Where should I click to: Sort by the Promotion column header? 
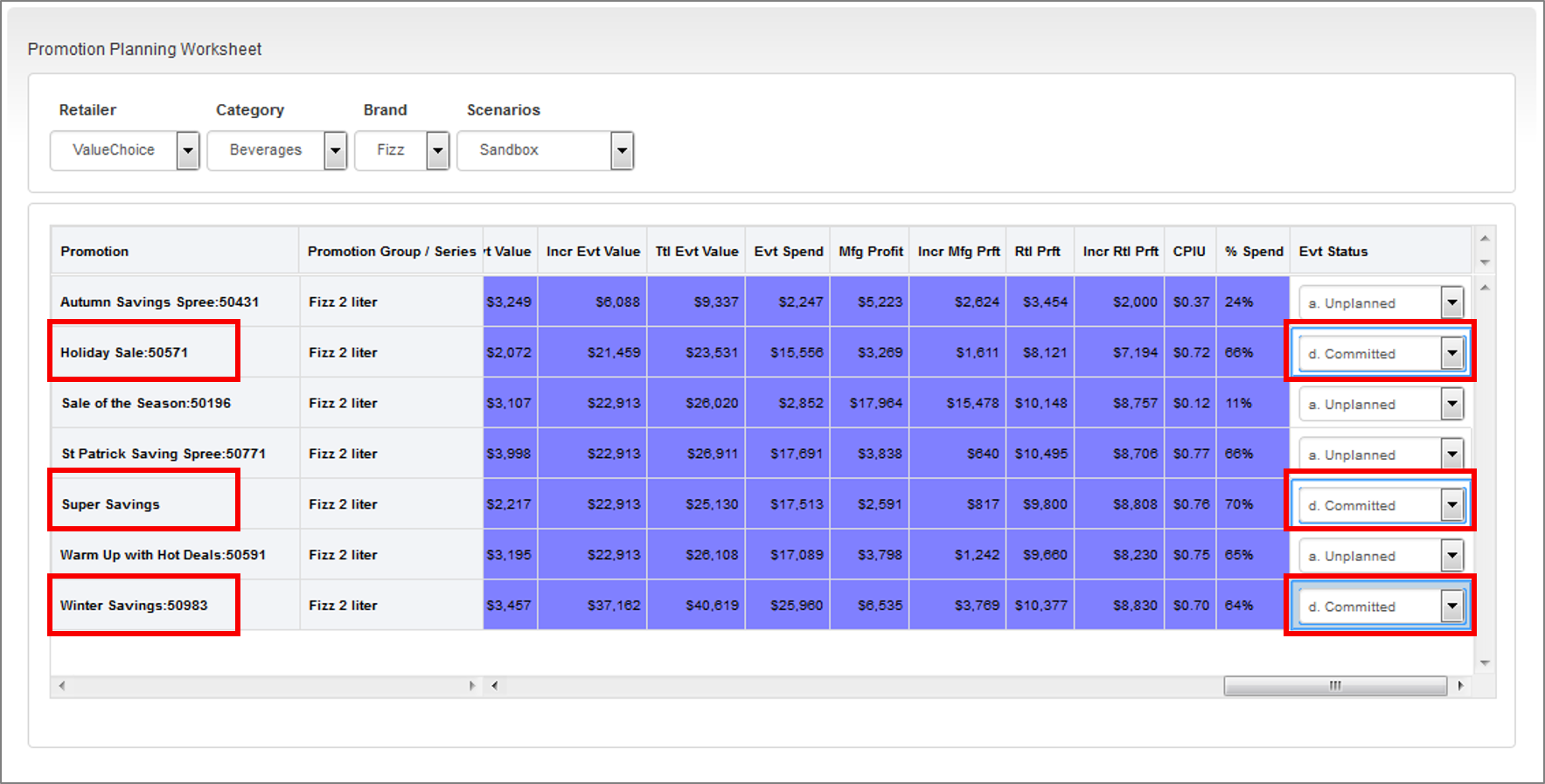tap(175, 251)
